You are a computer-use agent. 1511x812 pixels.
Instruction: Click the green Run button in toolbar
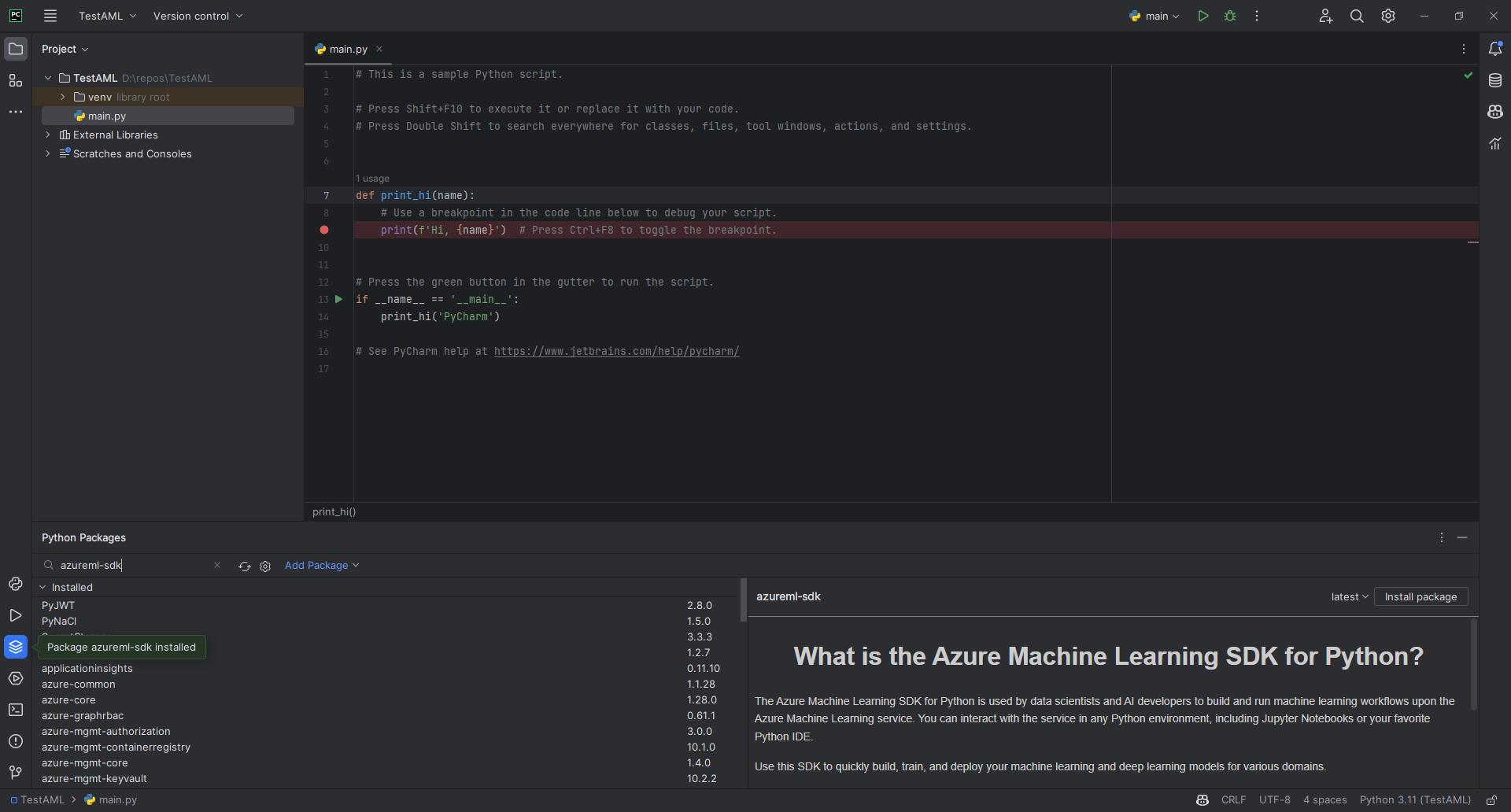(1203, 16)
